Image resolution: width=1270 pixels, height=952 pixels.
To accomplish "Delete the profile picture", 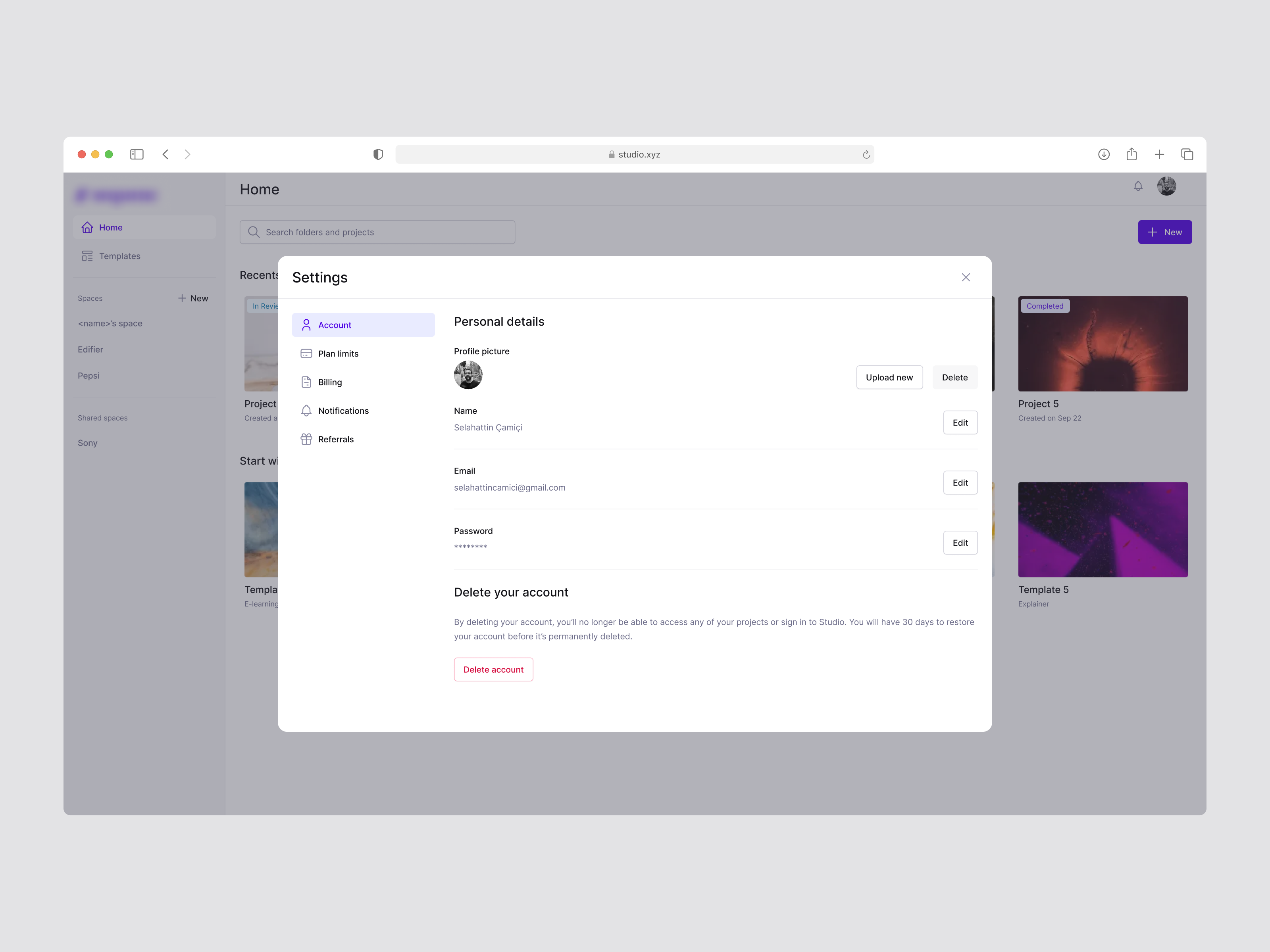I will [x=954, y=377].
